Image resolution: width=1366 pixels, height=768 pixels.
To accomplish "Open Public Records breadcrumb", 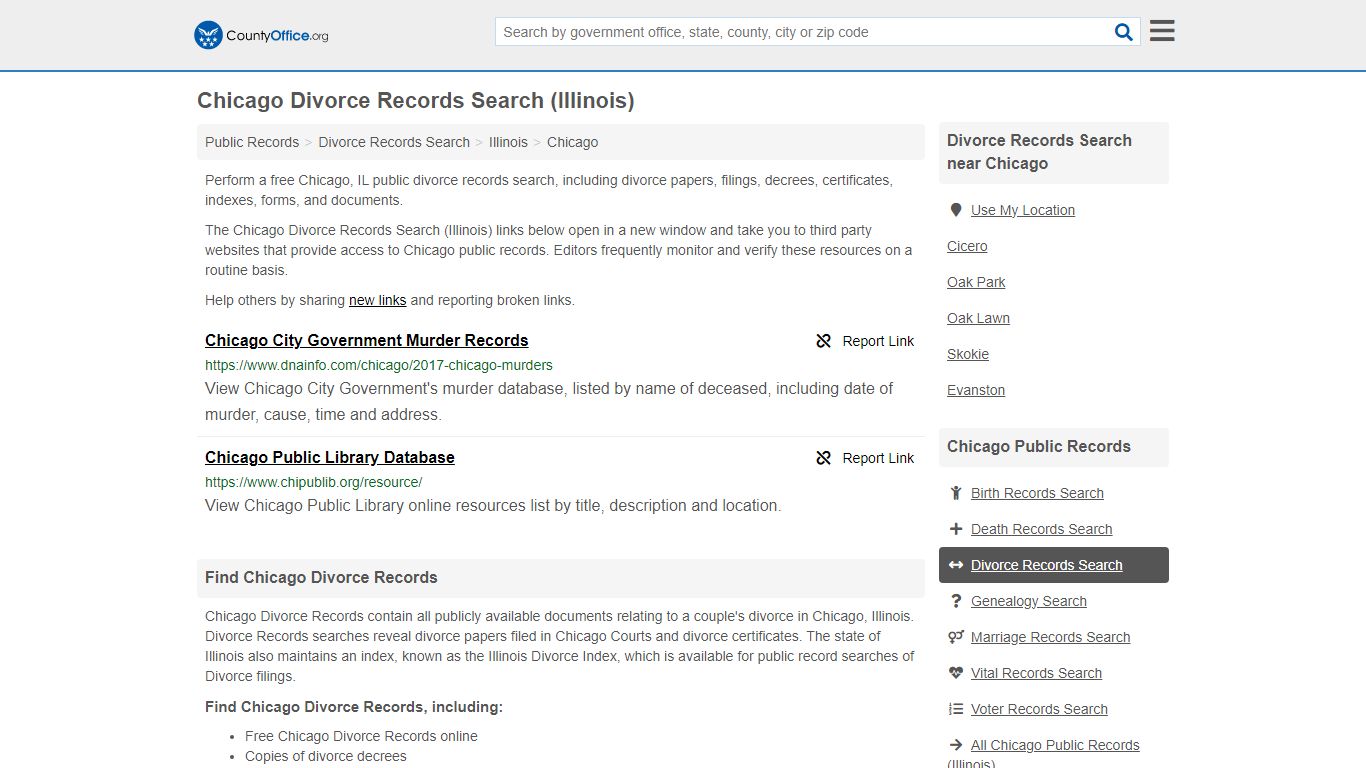I will tap(252, 142).
